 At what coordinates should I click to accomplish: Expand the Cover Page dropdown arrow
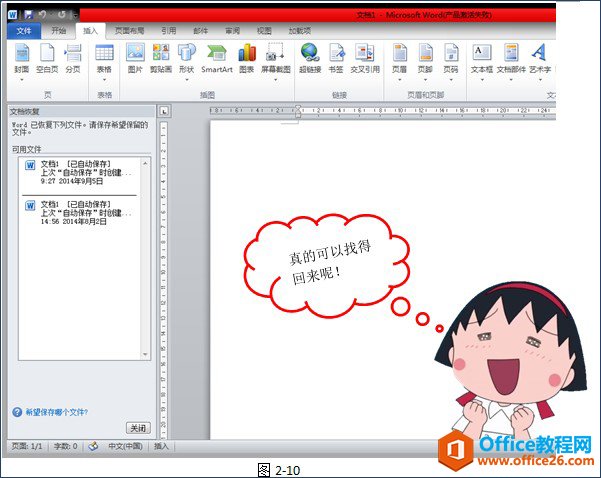[22, 80]
